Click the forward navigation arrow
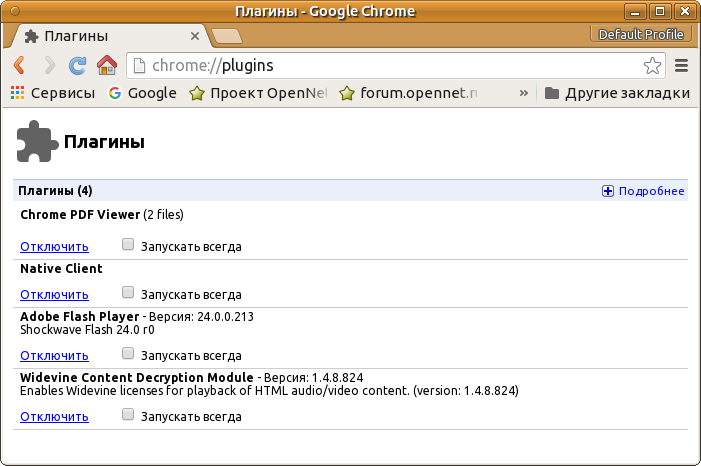The image size is (701, 466). click(x=50, y=65)
